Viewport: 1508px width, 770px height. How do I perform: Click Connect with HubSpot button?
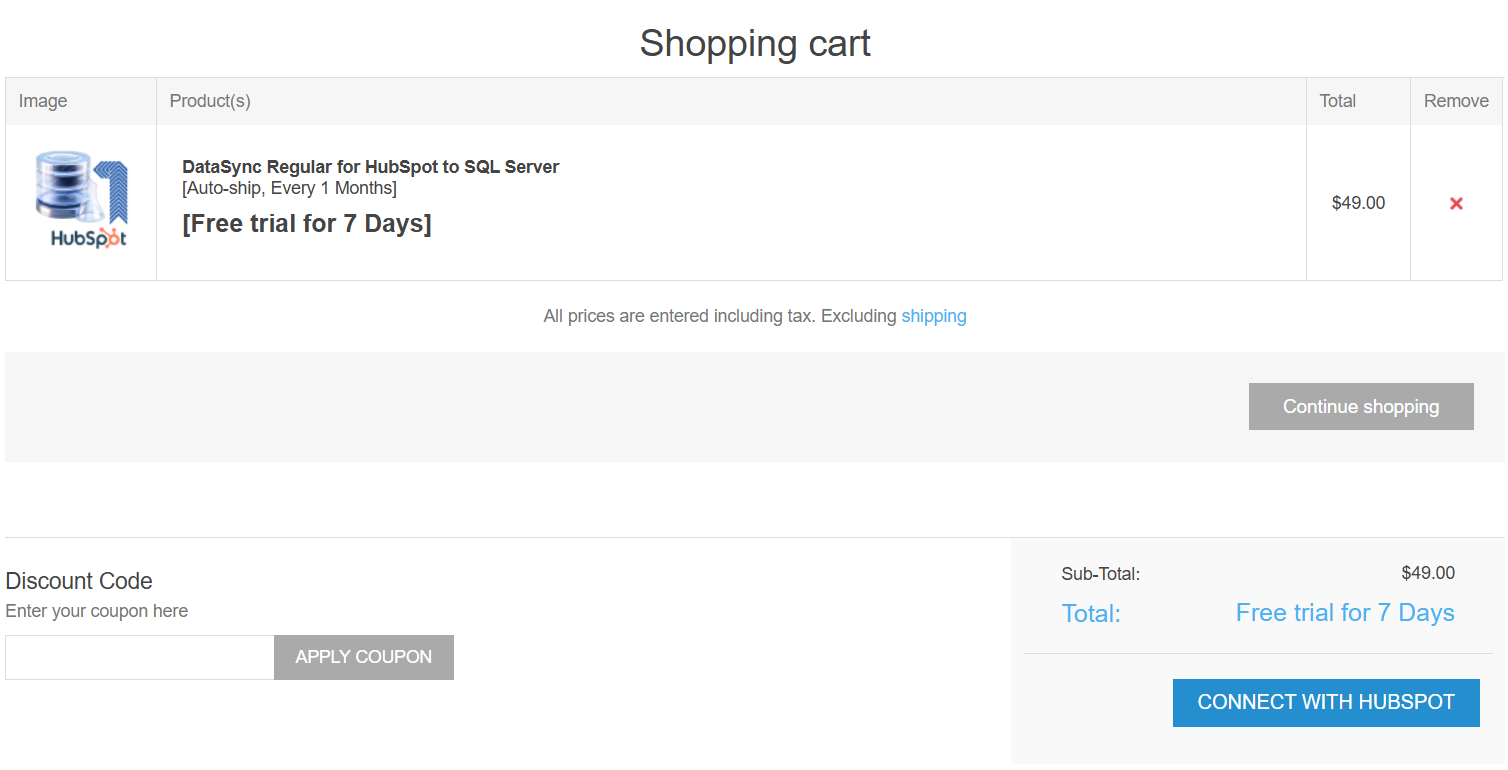(1326, 702)
